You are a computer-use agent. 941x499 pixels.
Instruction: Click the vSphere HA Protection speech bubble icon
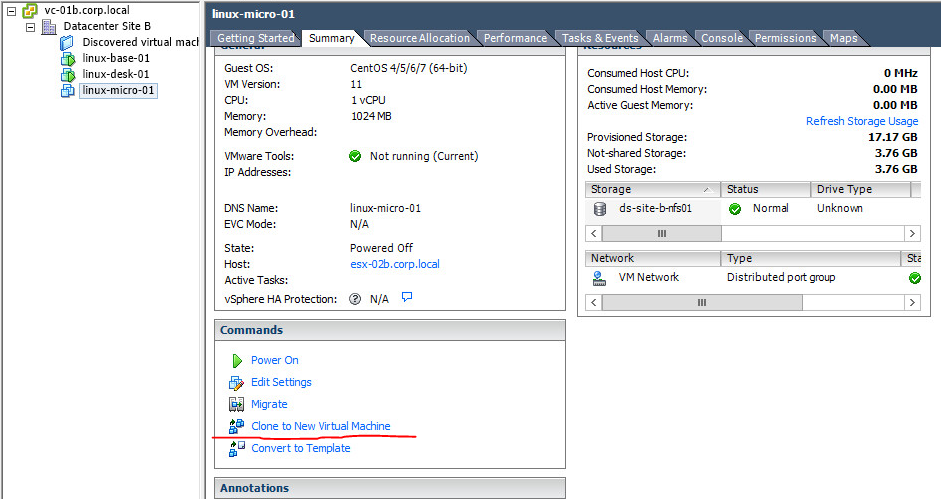[407, 297]
